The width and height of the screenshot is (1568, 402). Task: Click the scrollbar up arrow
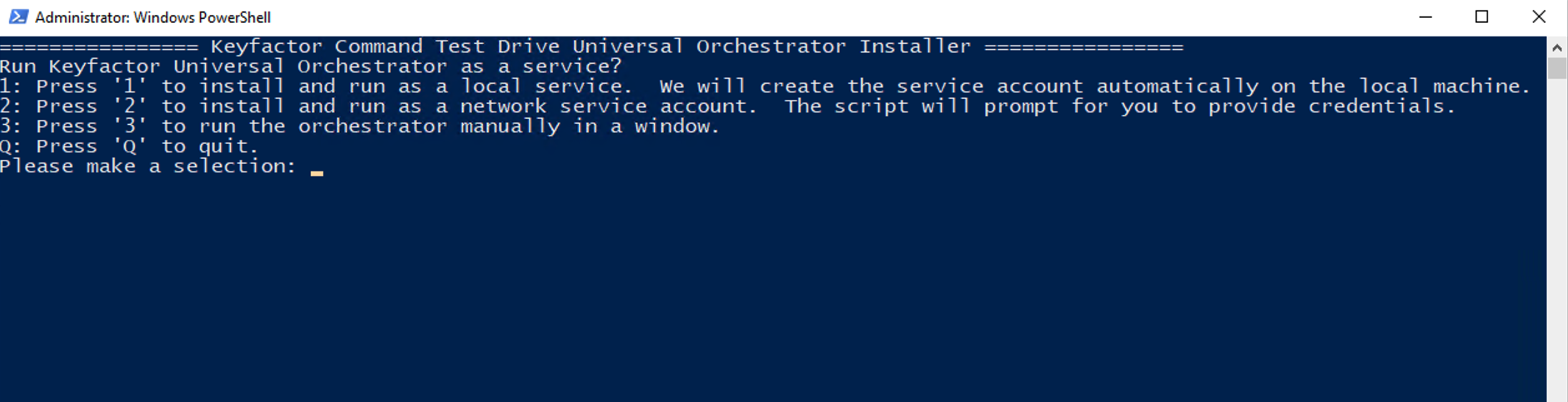coord(1557,47)
